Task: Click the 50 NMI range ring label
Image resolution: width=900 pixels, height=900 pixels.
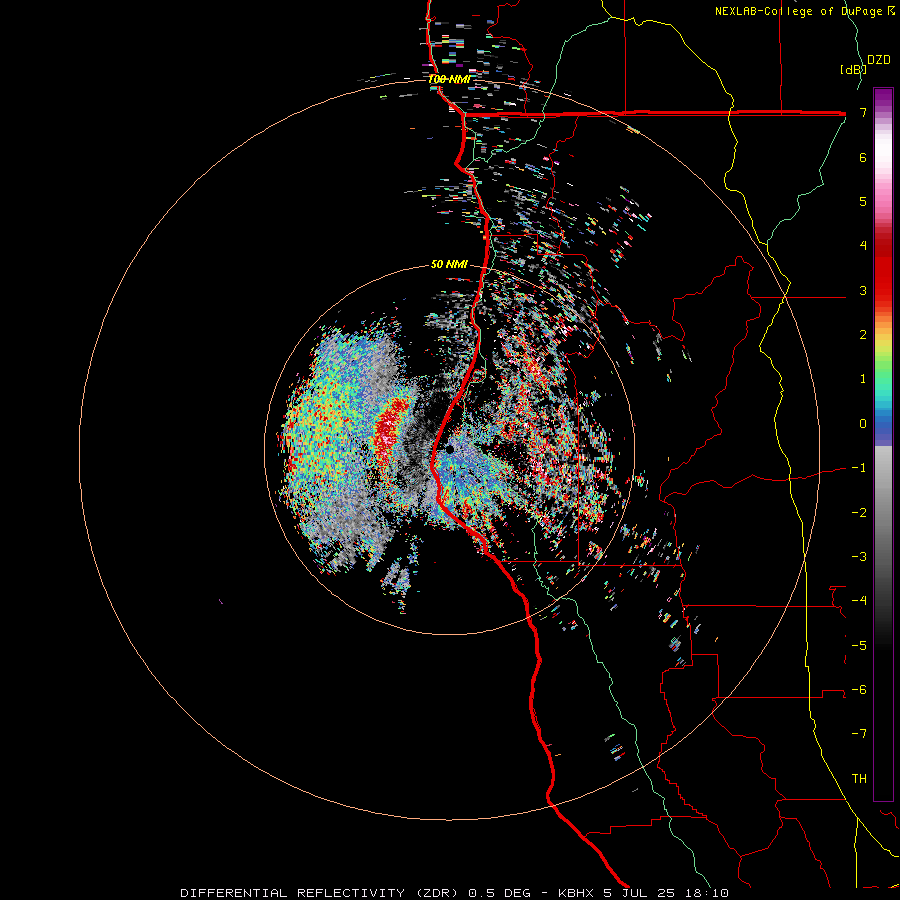Action: click(x=449, y=264)
